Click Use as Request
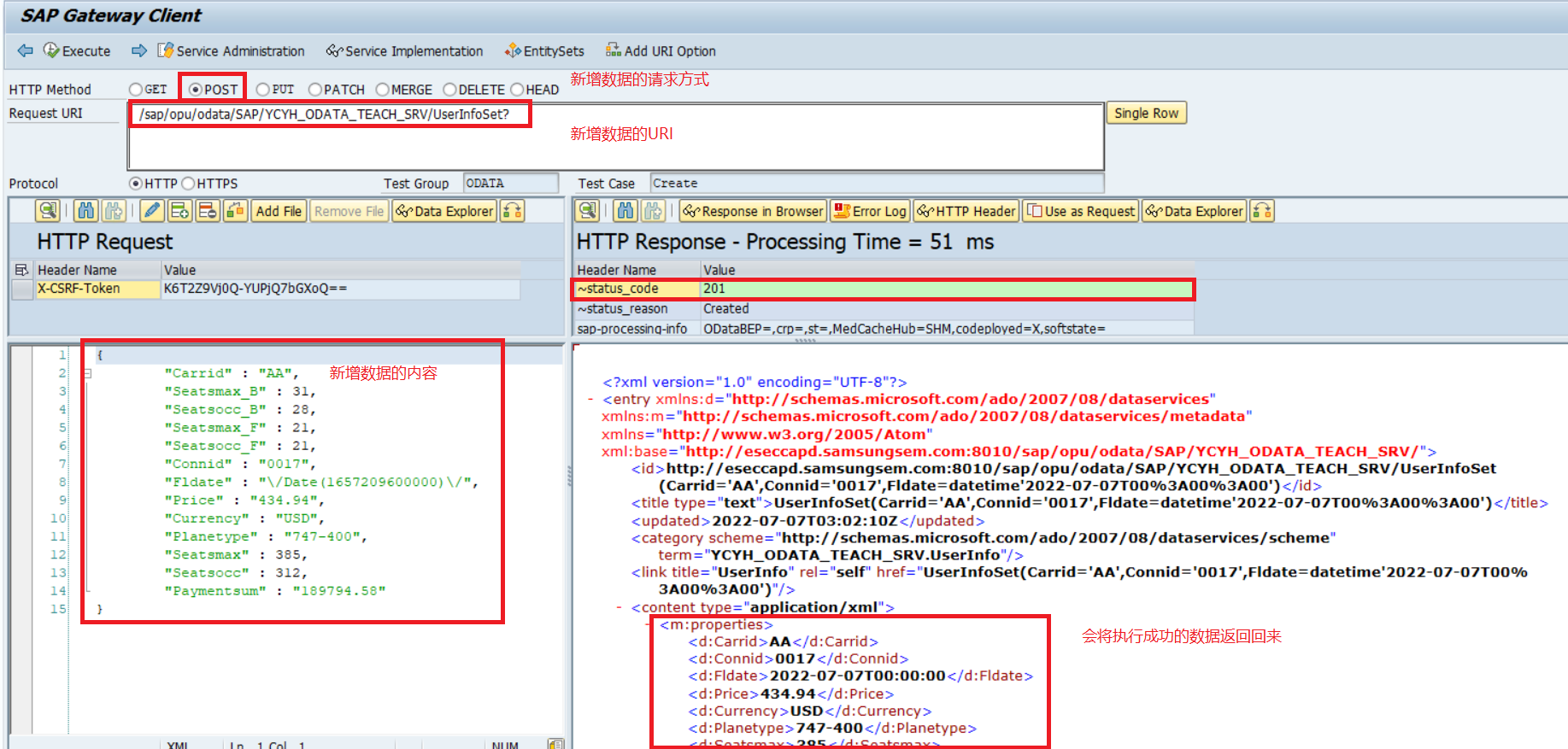The width and height of the screenshot is (1568, 749). pyautogui.click(x=1081, y=211)
